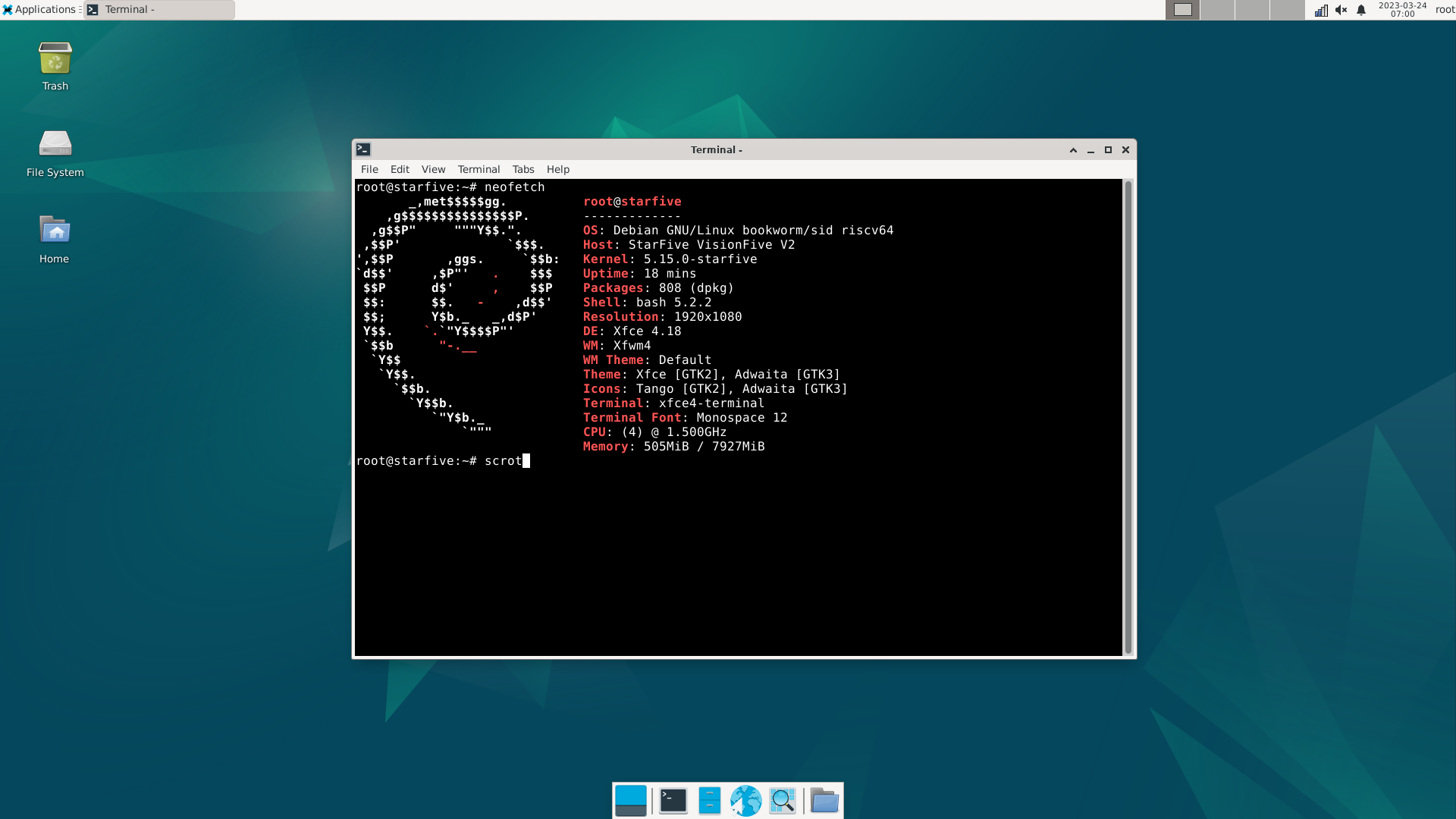Click the WM Theme 'Default' value
Viewport: 1456px width, 819px height.
(x=685, y=360)
